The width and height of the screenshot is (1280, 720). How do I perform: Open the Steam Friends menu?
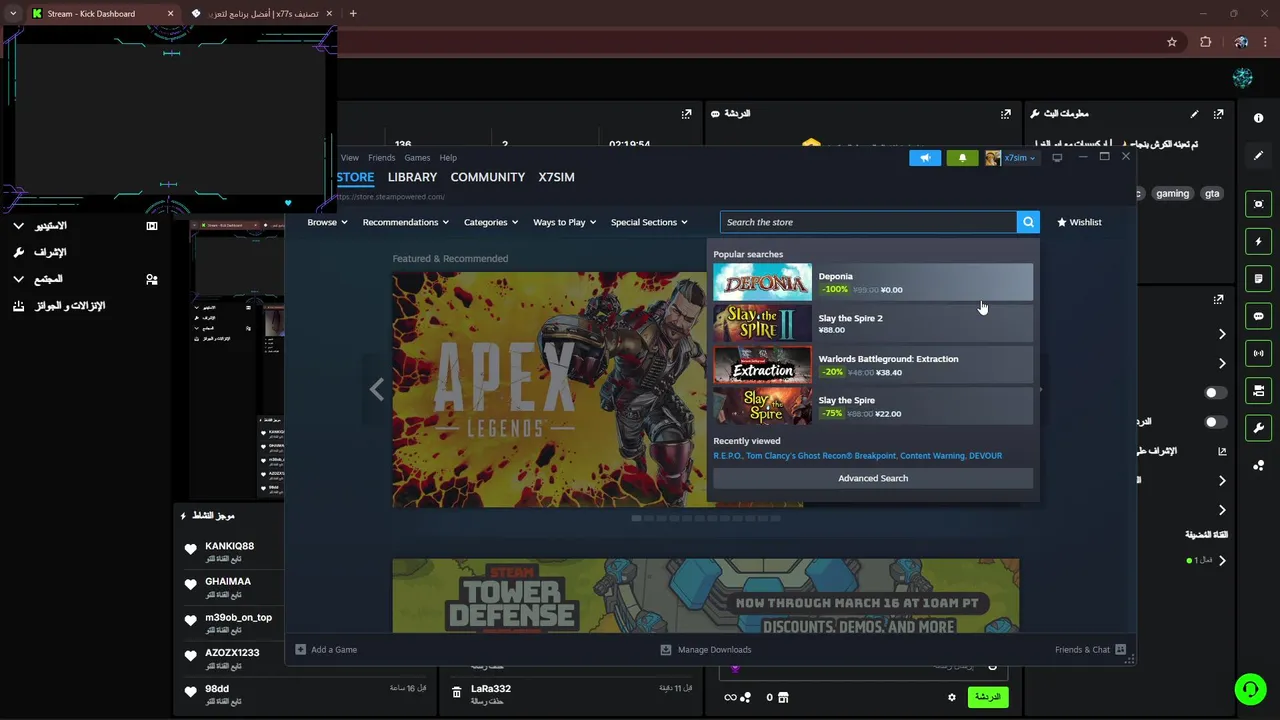pos(381,158)
